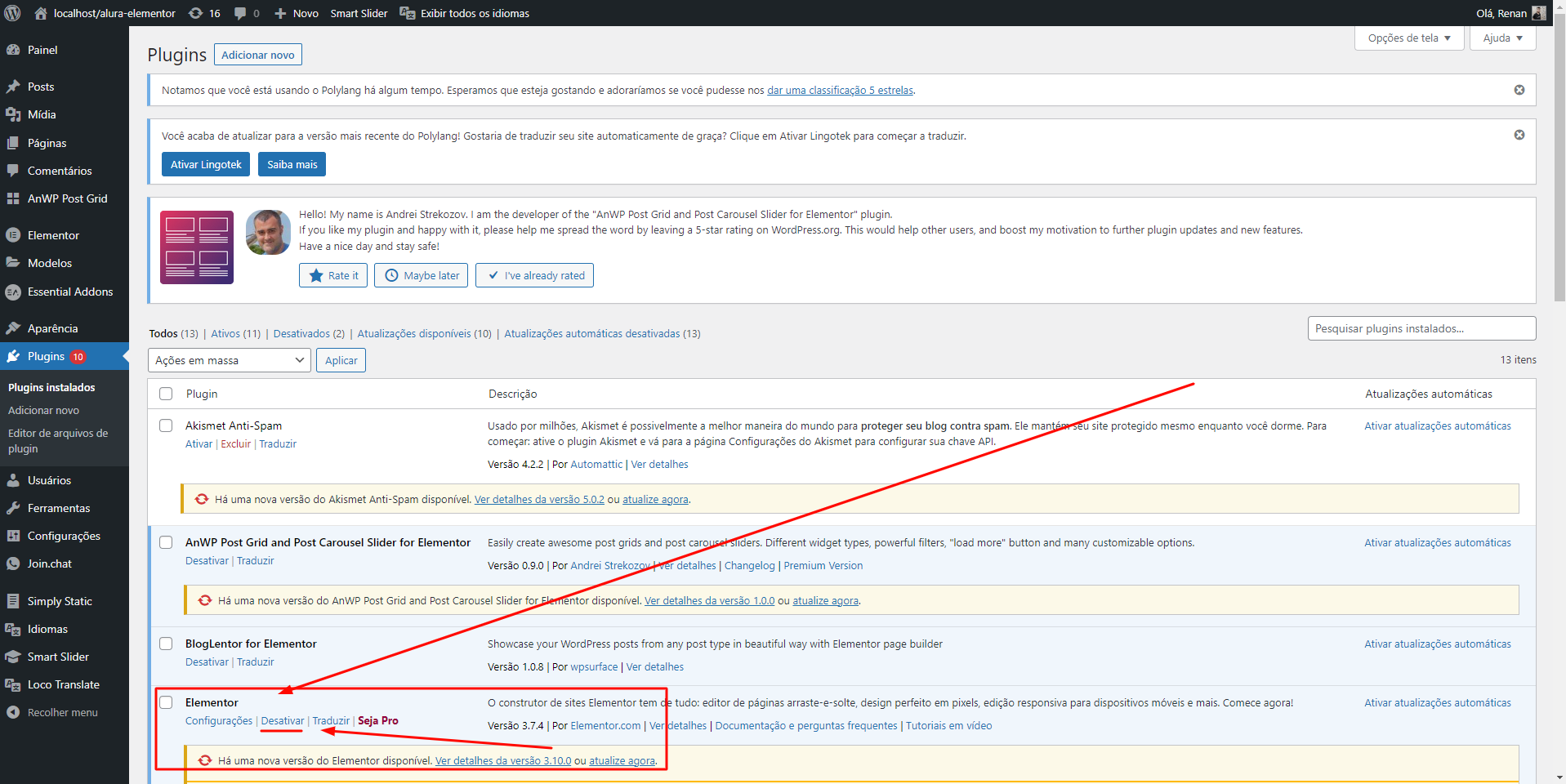This screenshot has height=784, width=1566.
Task: Open Simply Static icon in sidebar
Action: click(13, 601)
